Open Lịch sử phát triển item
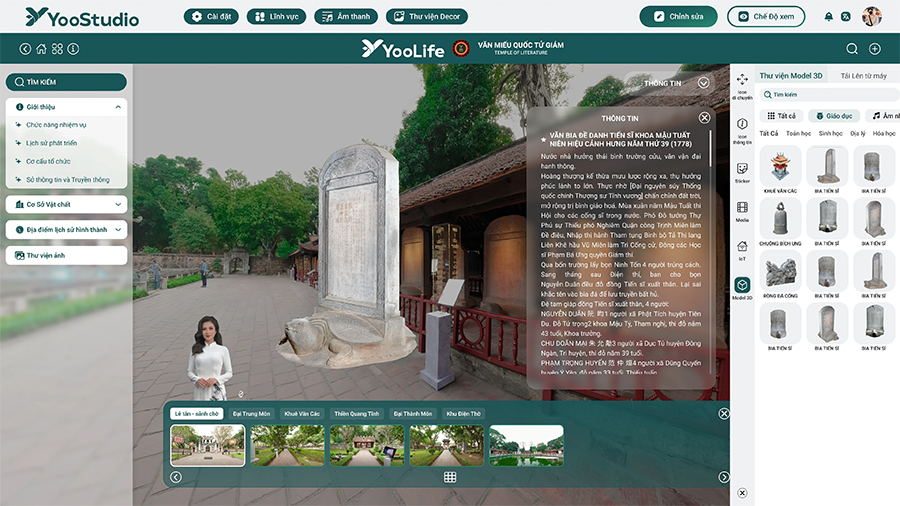 point(51,143)
